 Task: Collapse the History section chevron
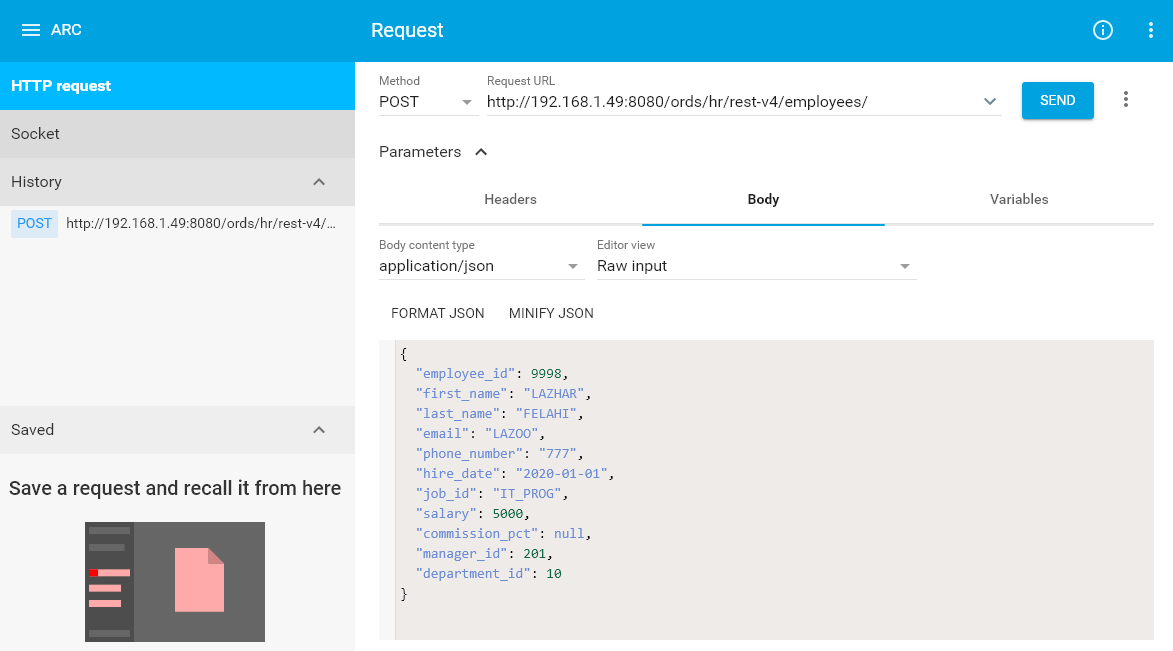click(x=319, y=182)
